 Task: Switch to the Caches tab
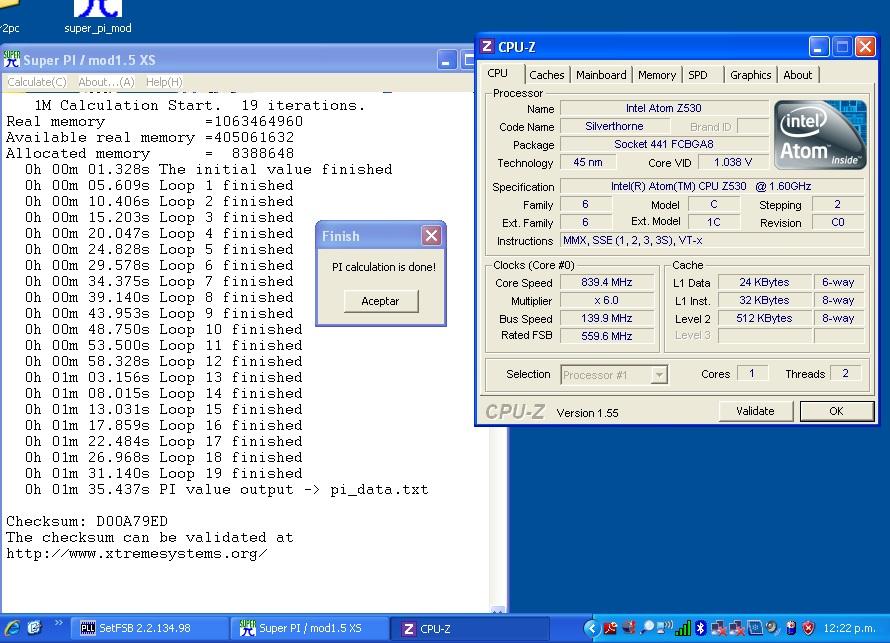pyautogui.click(x=547, y=74)
